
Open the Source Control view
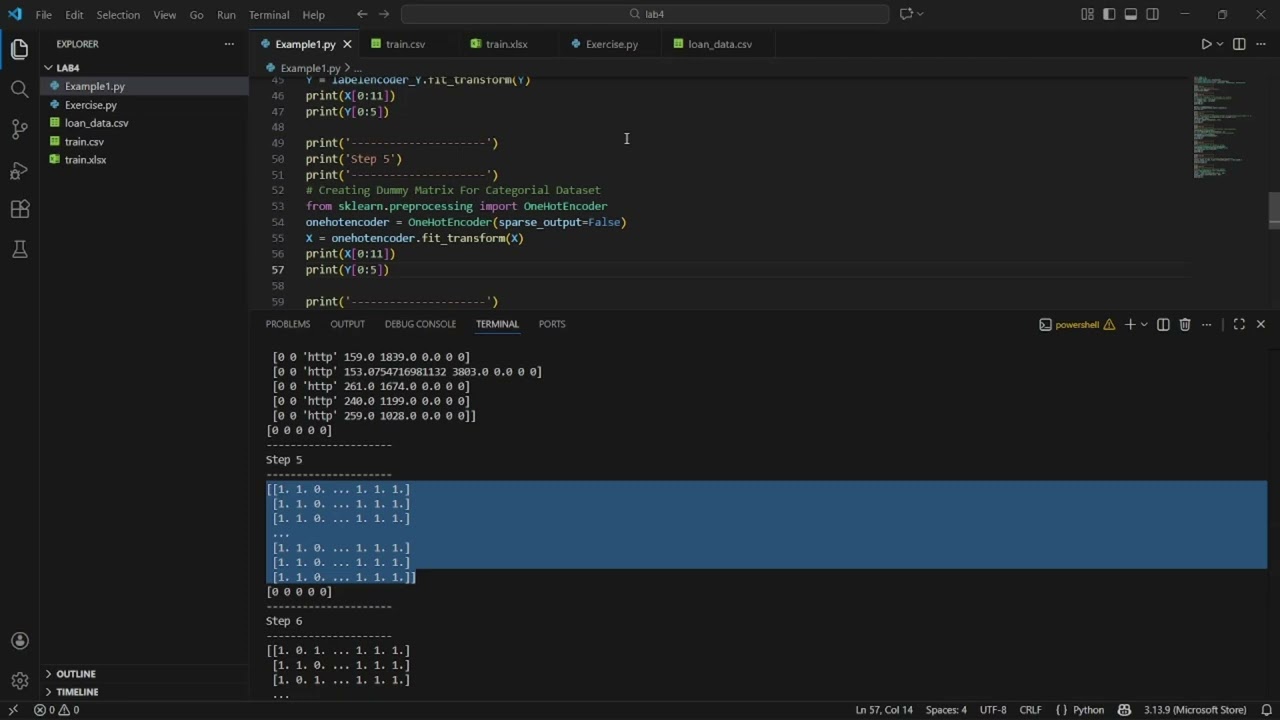[19, 129]
